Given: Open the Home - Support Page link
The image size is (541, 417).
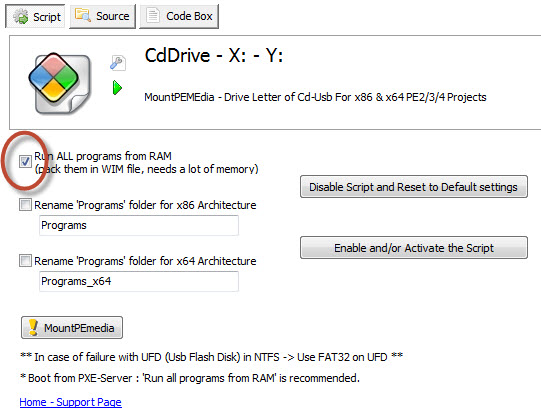Looking at the screenshot, I should pyautogui.click(x=70, y=402).
